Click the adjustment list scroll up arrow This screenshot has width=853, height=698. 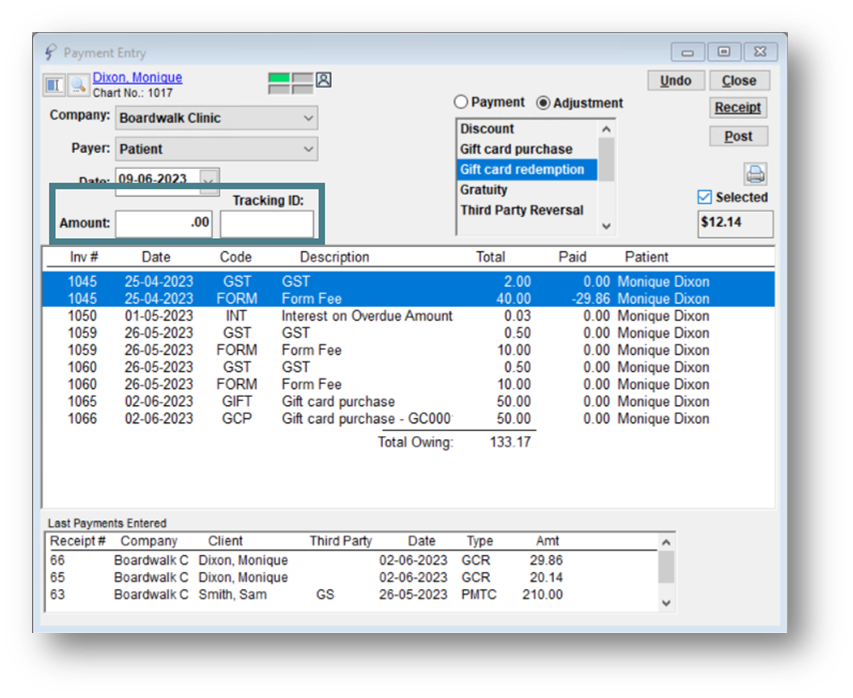pos(607,129)
